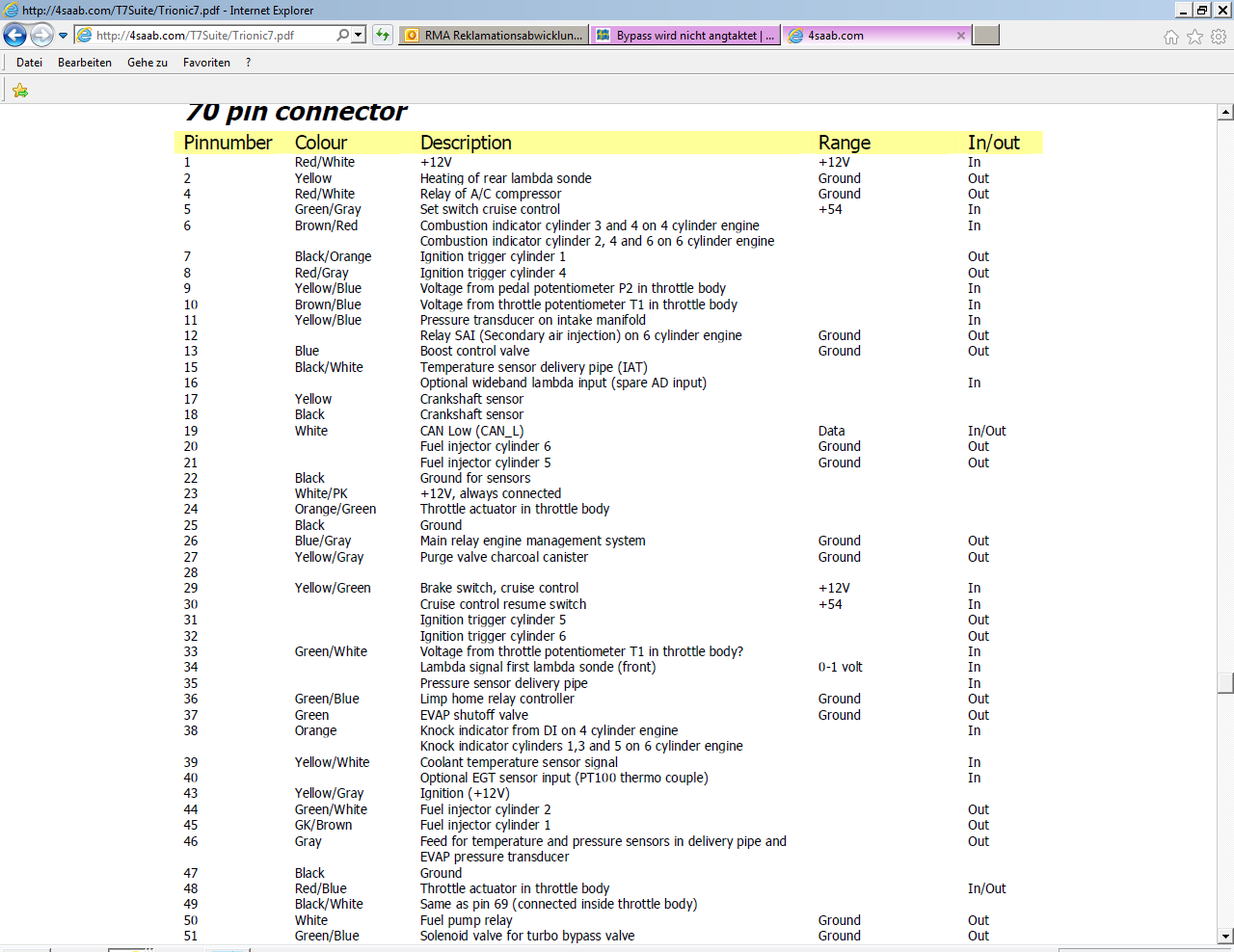
Task: Click the vertical scrollbar down arrow
Action: pyautogui.click(x=1225, y=936)
